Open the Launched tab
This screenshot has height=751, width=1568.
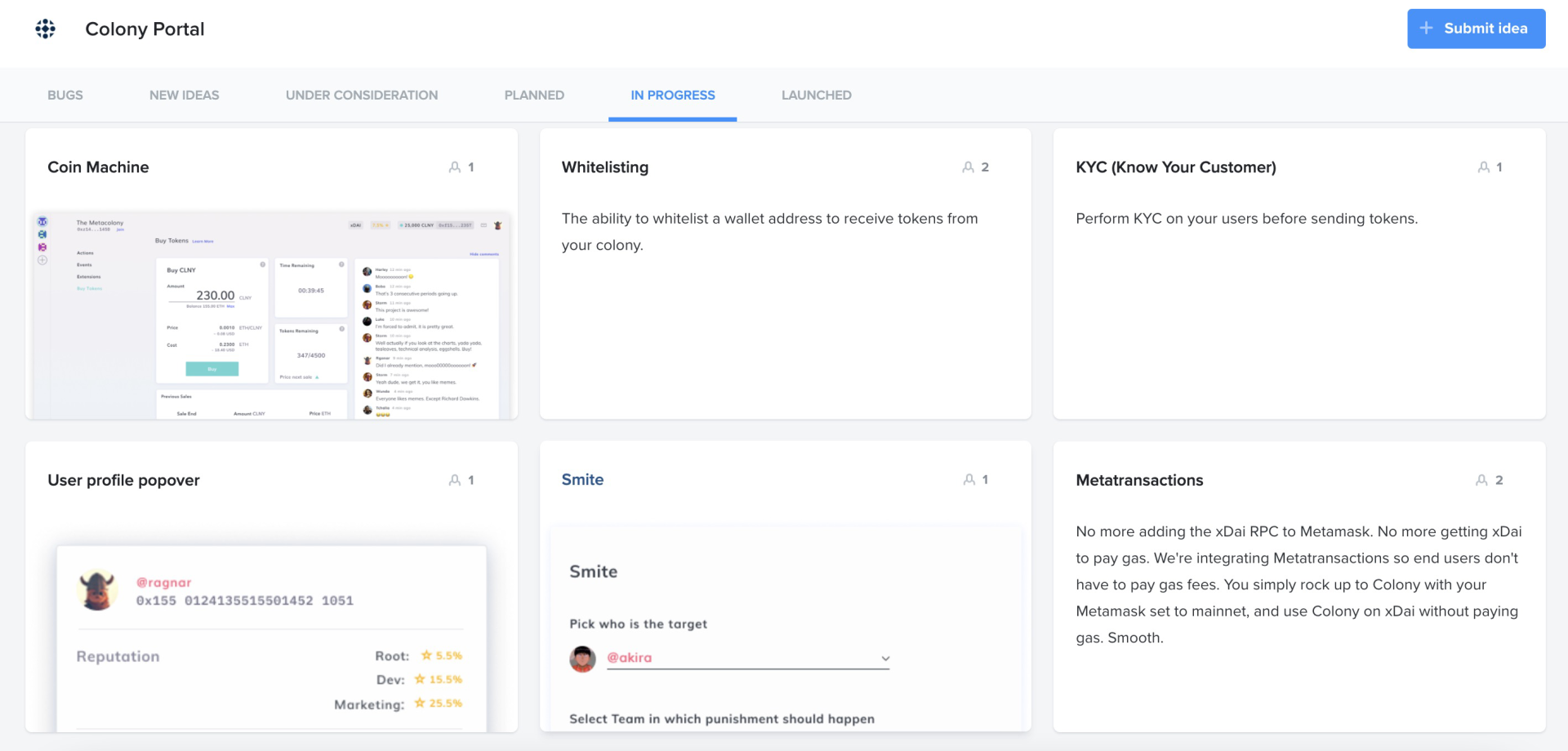pos(816,96)
